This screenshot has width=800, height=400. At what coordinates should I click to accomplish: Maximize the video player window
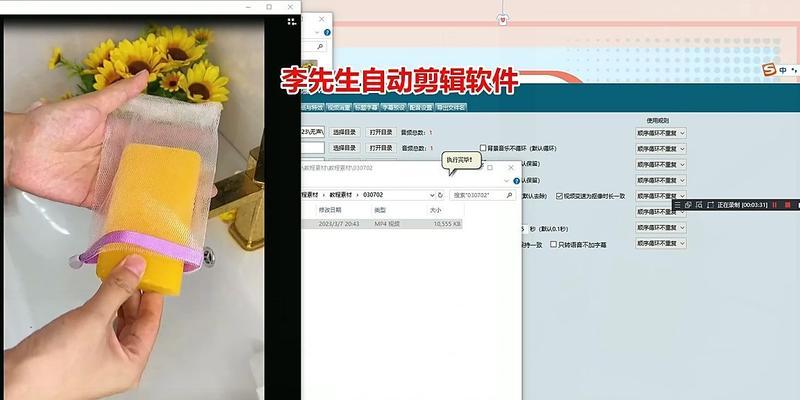(269, 7)
